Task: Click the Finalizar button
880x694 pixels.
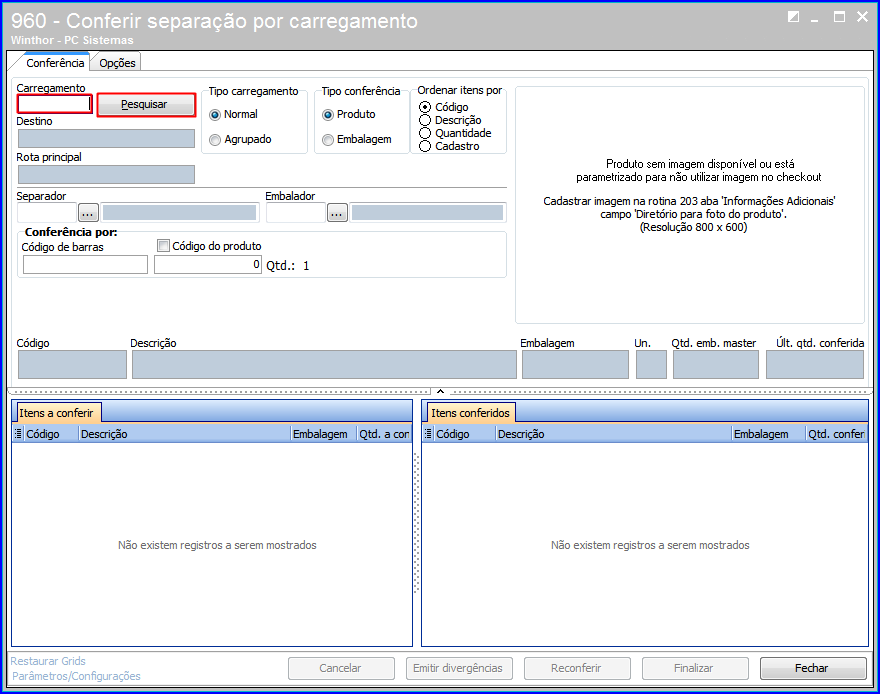Action: tap(695, 668)
